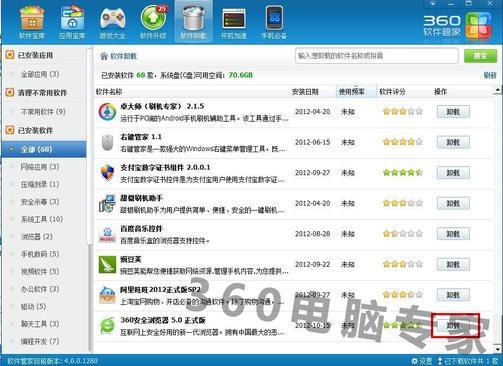Click the 右键管家 mouse icon
This screenshot has height=366, width=503.
107,142
